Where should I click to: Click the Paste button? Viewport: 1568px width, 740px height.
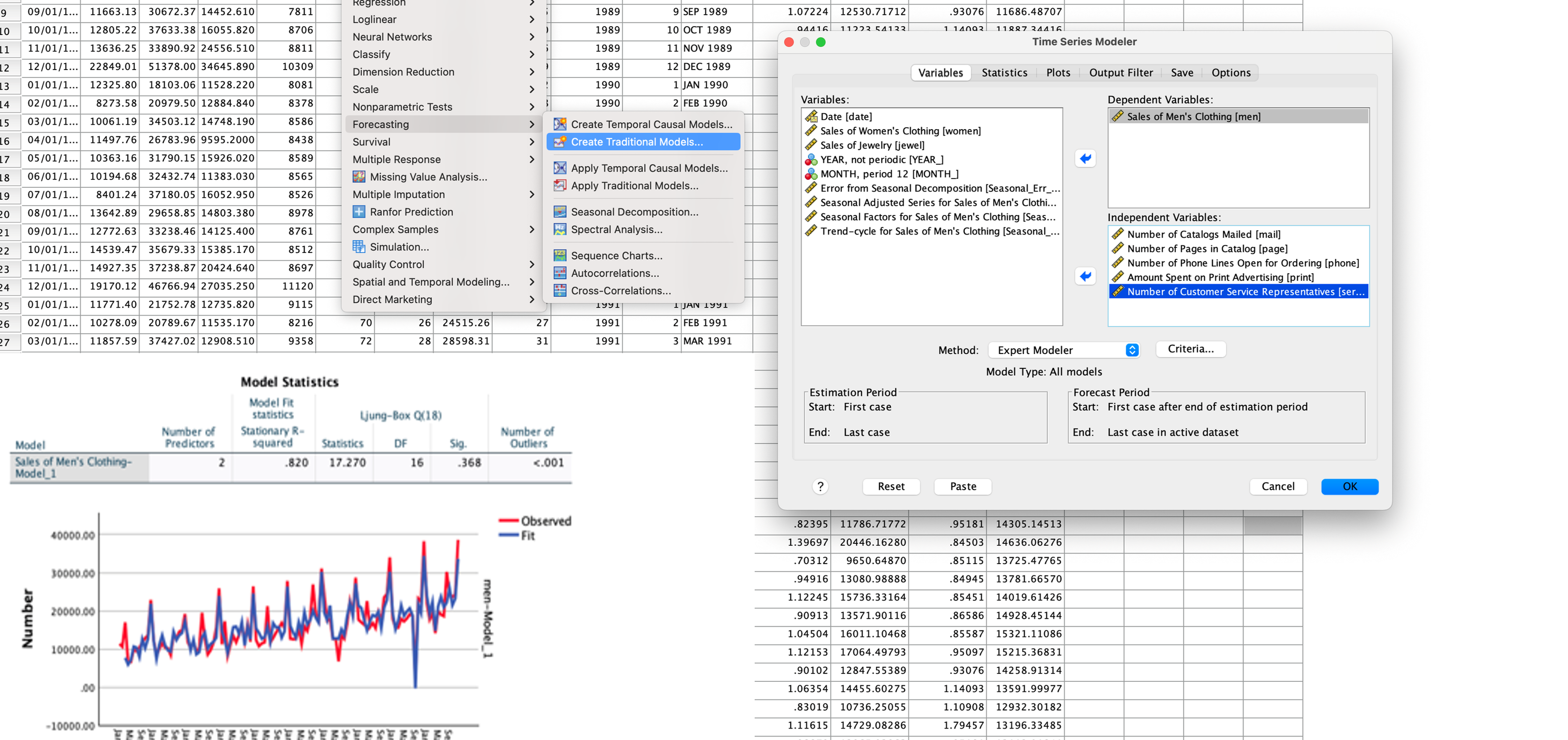click(963, 486)
